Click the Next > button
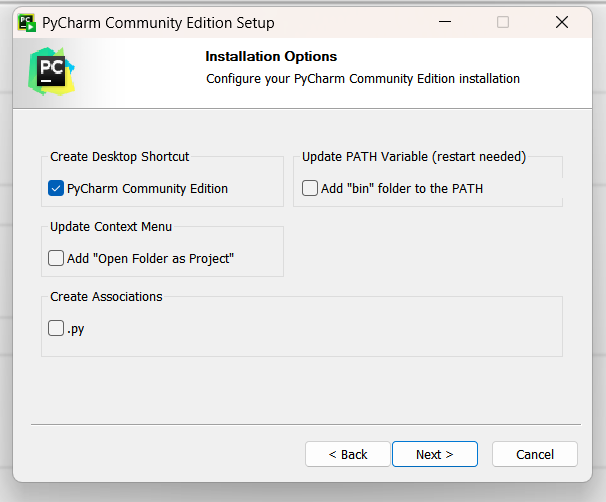The image size is (606, 502). pos(435,454)
